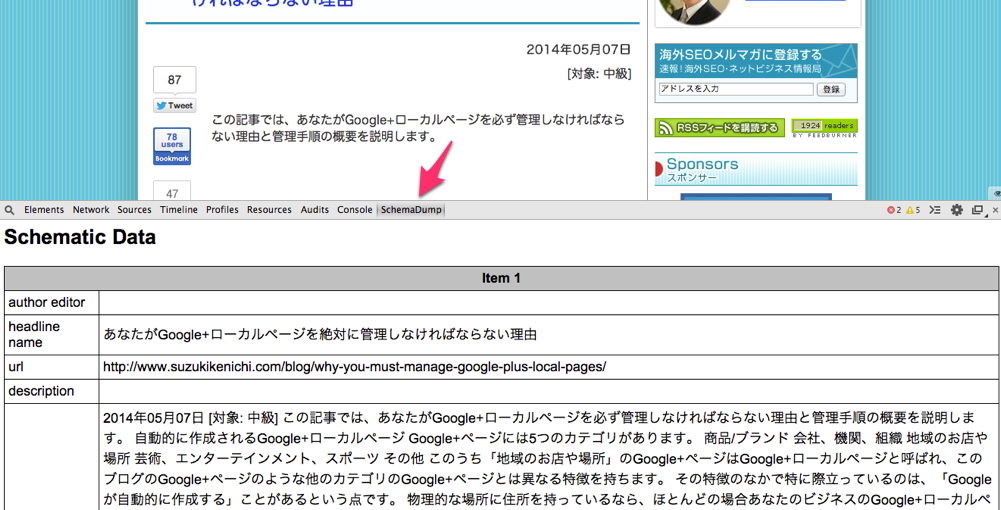Click the DevTools magnifier inspect icon
1001x510 pixels.
[9, 209]
